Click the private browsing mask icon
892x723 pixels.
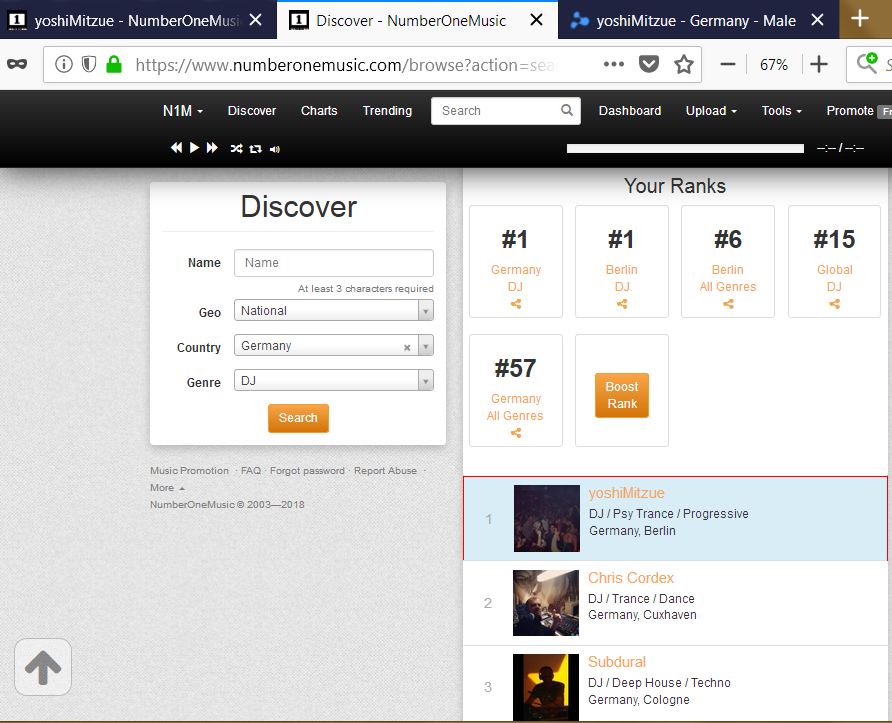(x=17, y=64)
